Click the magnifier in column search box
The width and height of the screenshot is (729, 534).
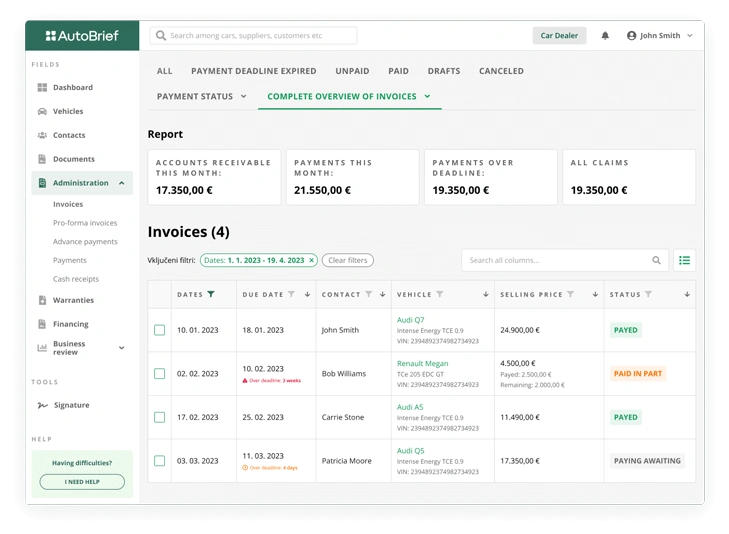pos(657,260)
